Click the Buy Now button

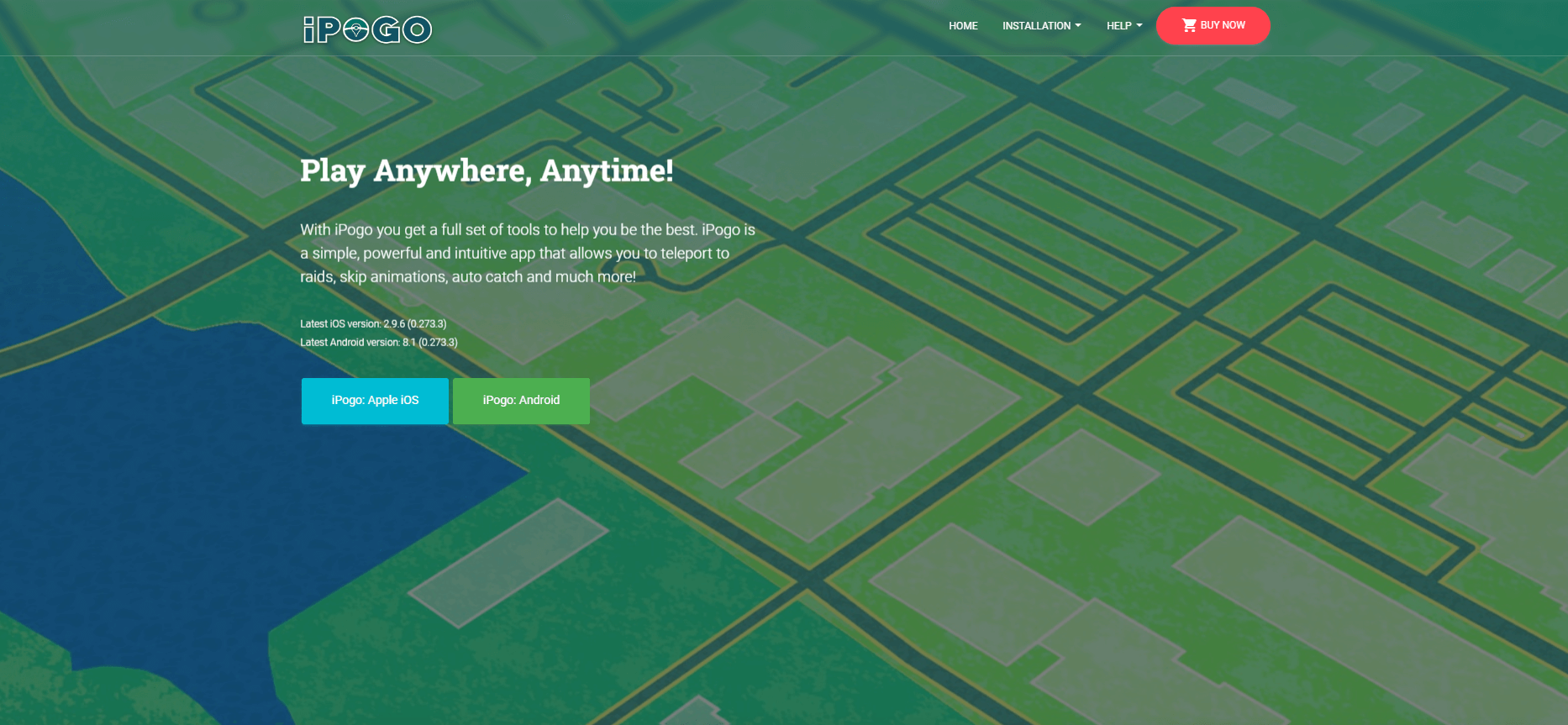(x=1213, y=25)
